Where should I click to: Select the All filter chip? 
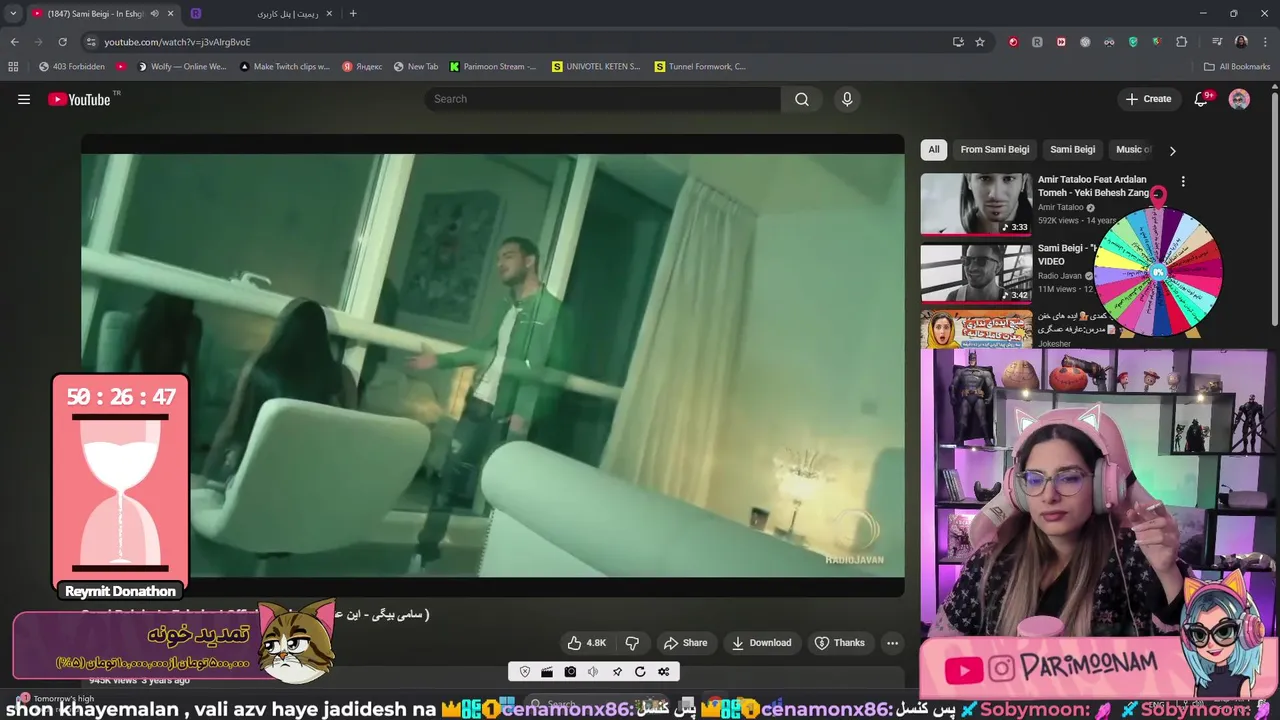point(933,150)
